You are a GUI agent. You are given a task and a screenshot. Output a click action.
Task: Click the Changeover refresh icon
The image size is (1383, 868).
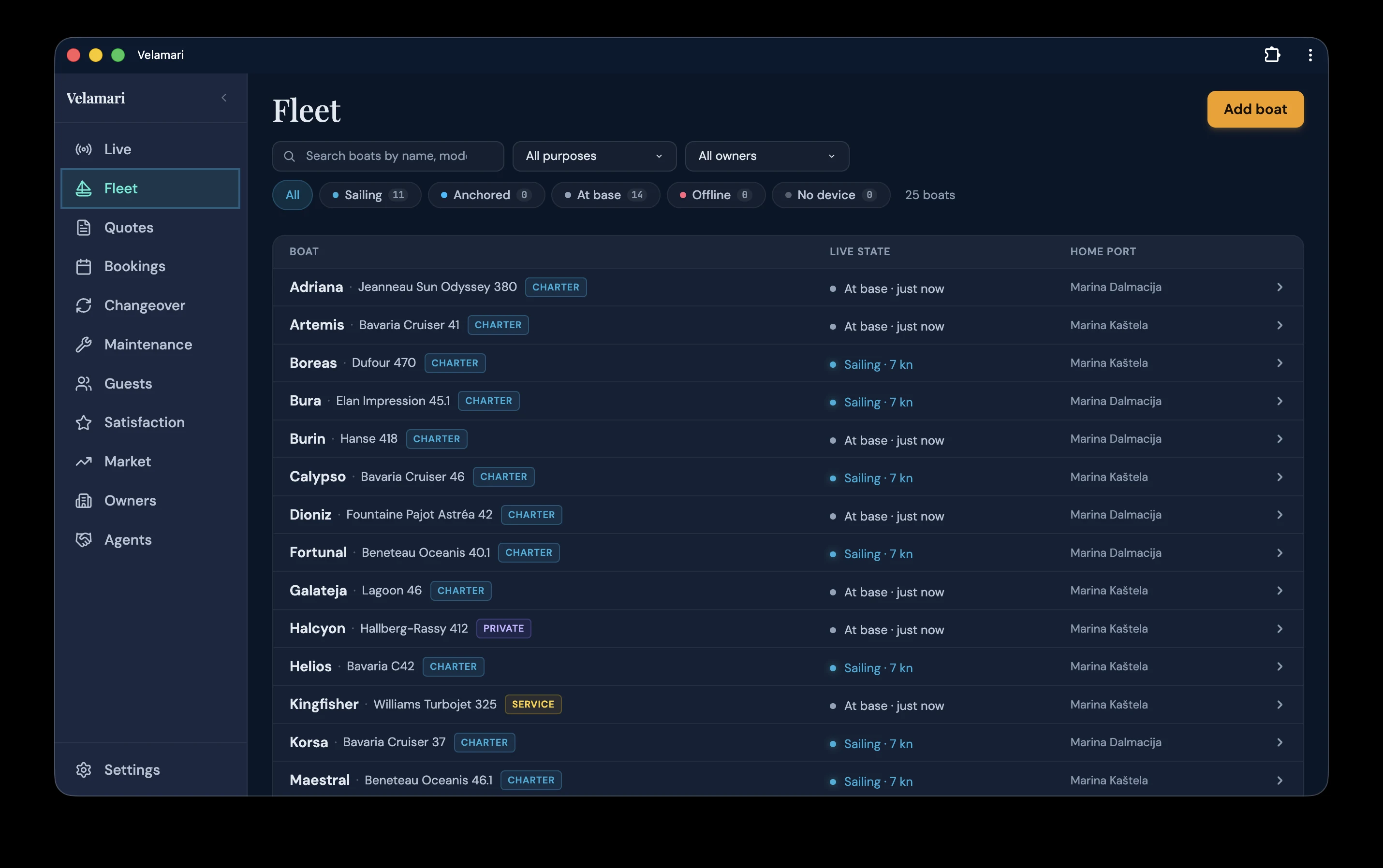pos(84,305)
